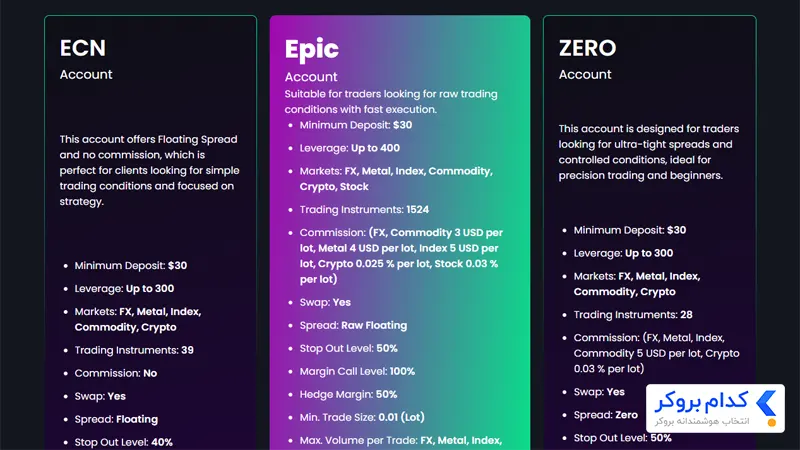Click the blue arrow logo icon
The height and width of the screenshot is (450, 800).
[x=766, y=403]
